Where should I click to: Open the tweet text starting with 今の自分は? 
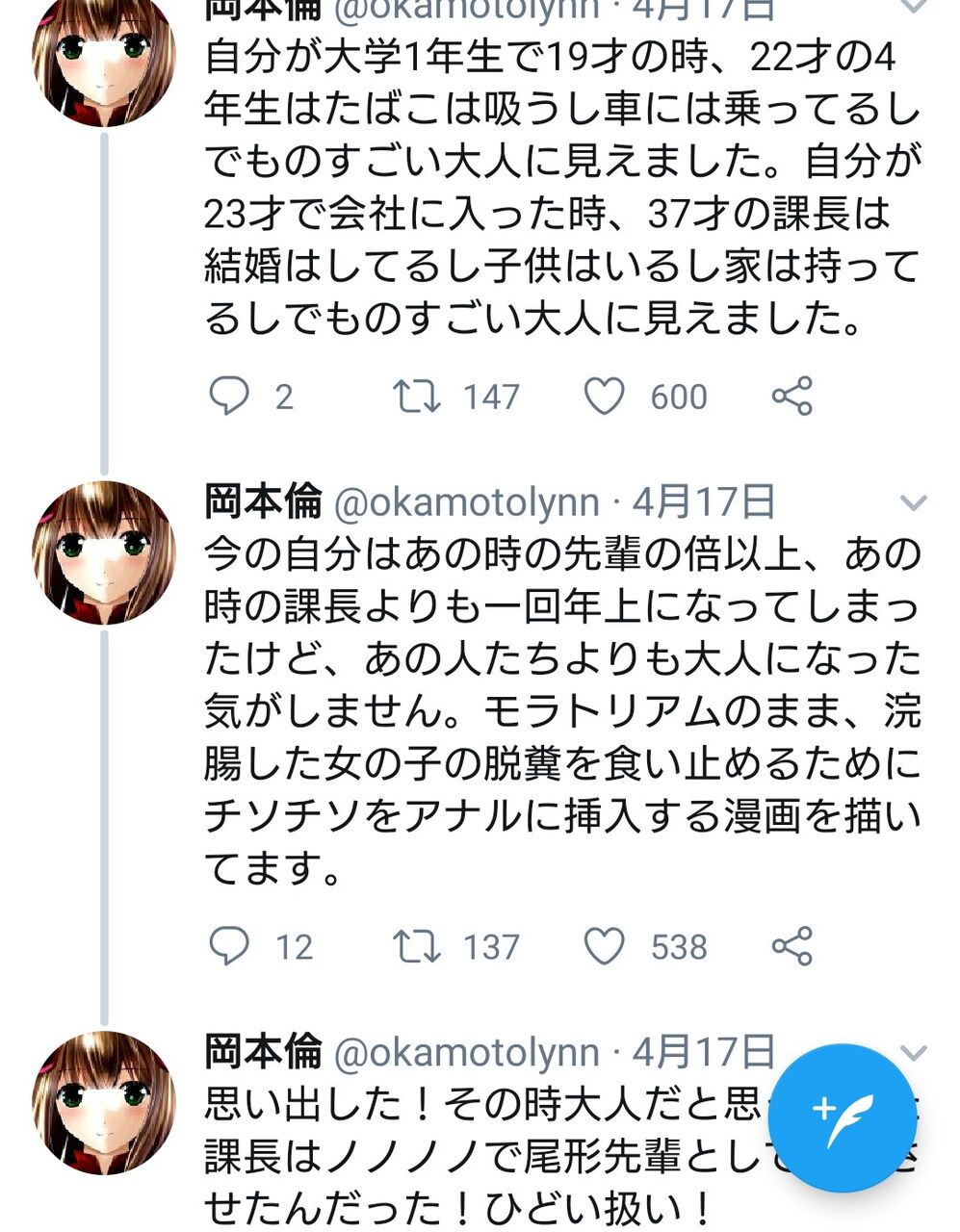tap(562, 712)
